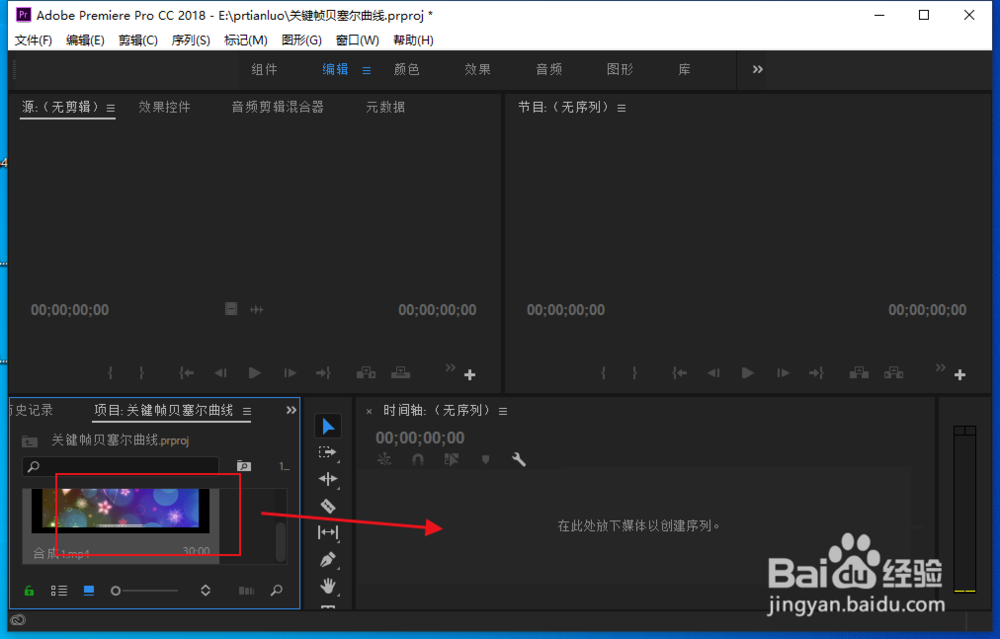Open timeline display settings wrench
1000x639 pixels.
pos(518,459)
